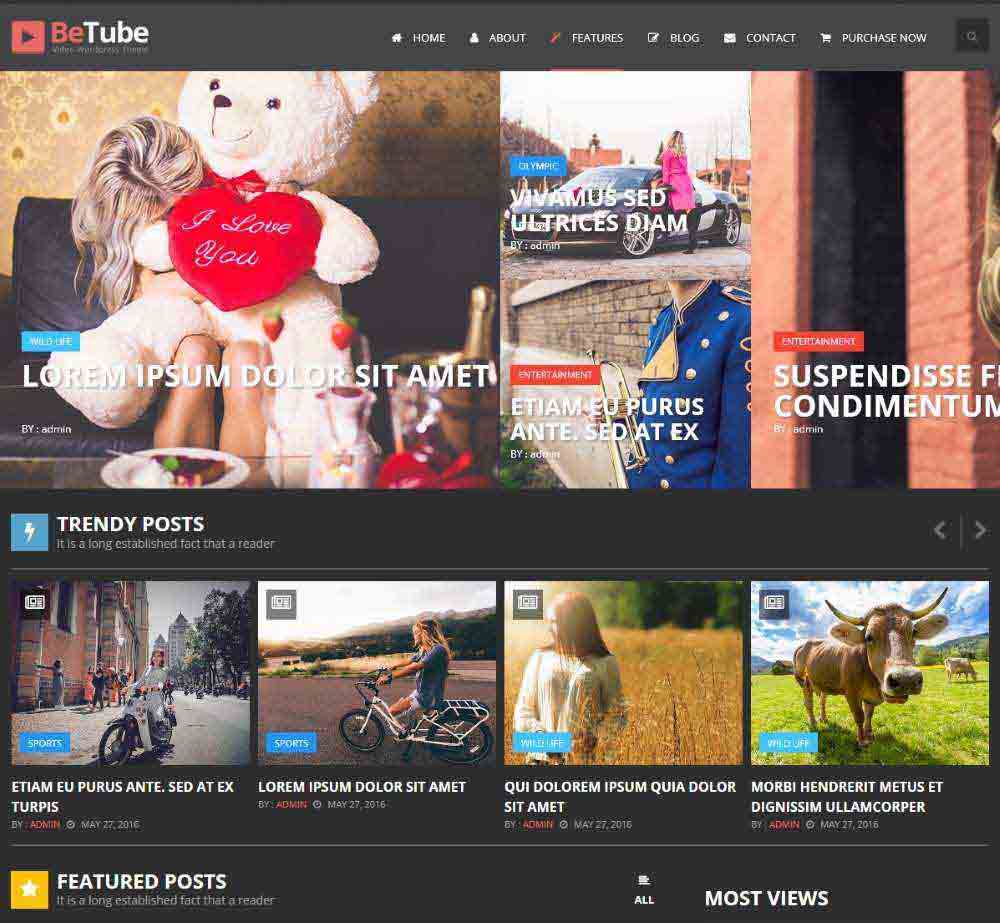Click Sports tag on bicycle post
The width and height of the screenshot is (1000, 923).
pos(291,743)
